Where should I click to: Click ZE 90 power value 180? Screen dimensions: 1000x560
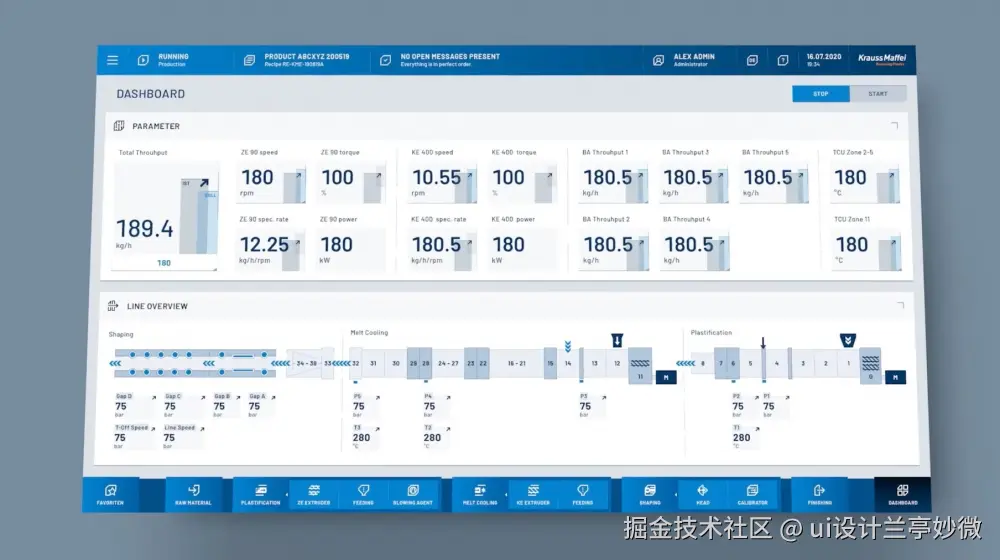point(336,244)
